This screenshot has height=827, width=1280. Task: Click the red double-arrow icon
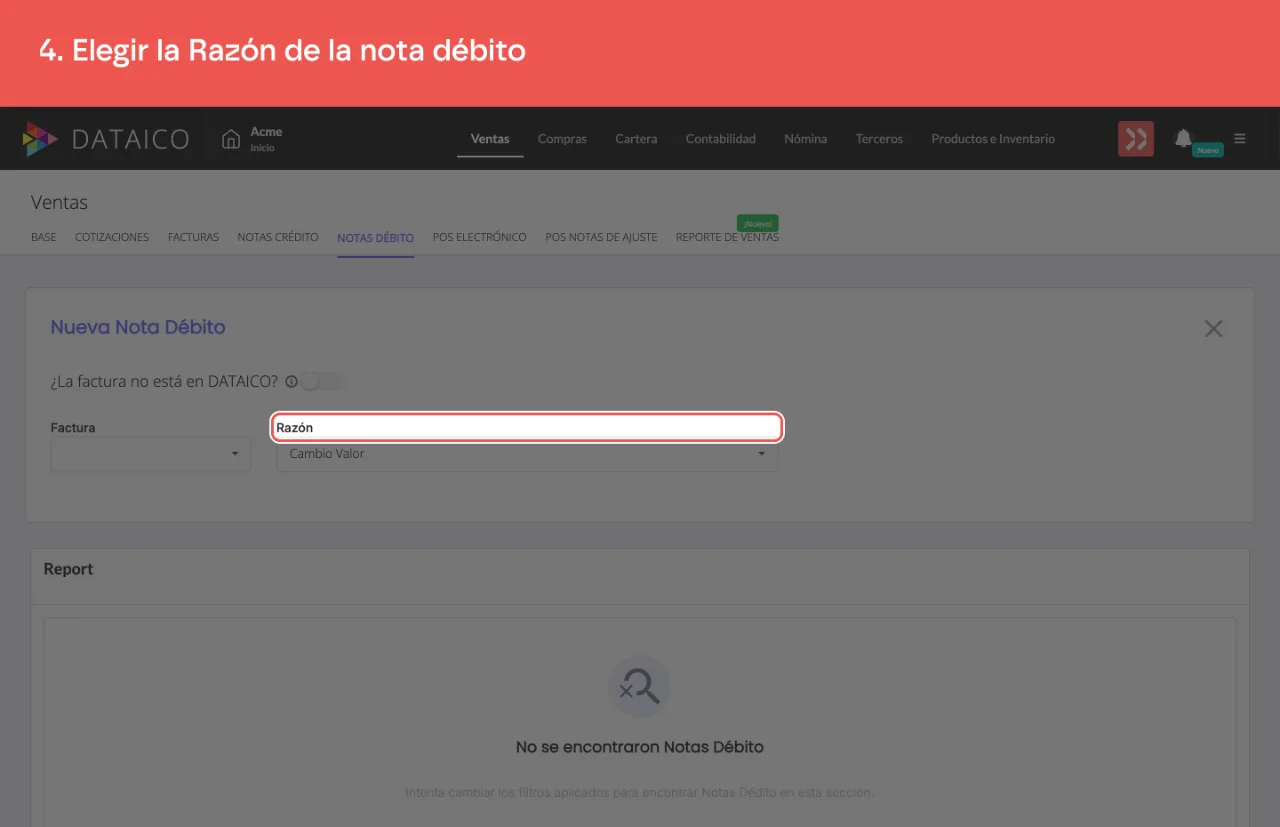click(x=1136, y=139)
